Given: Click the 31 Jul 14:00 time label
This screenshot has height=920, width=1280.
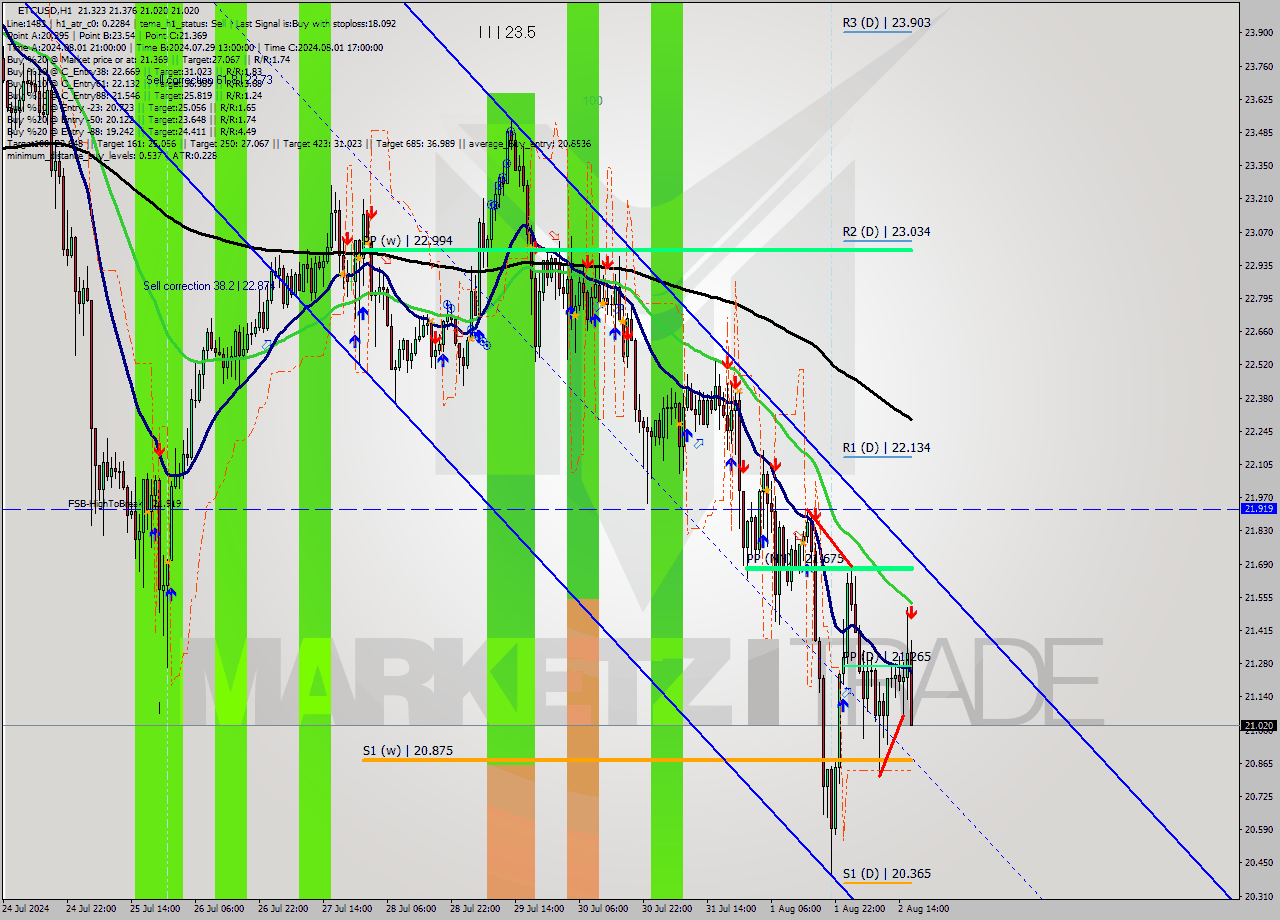Looking at the screenshot, I should click(x=731, y=909).
